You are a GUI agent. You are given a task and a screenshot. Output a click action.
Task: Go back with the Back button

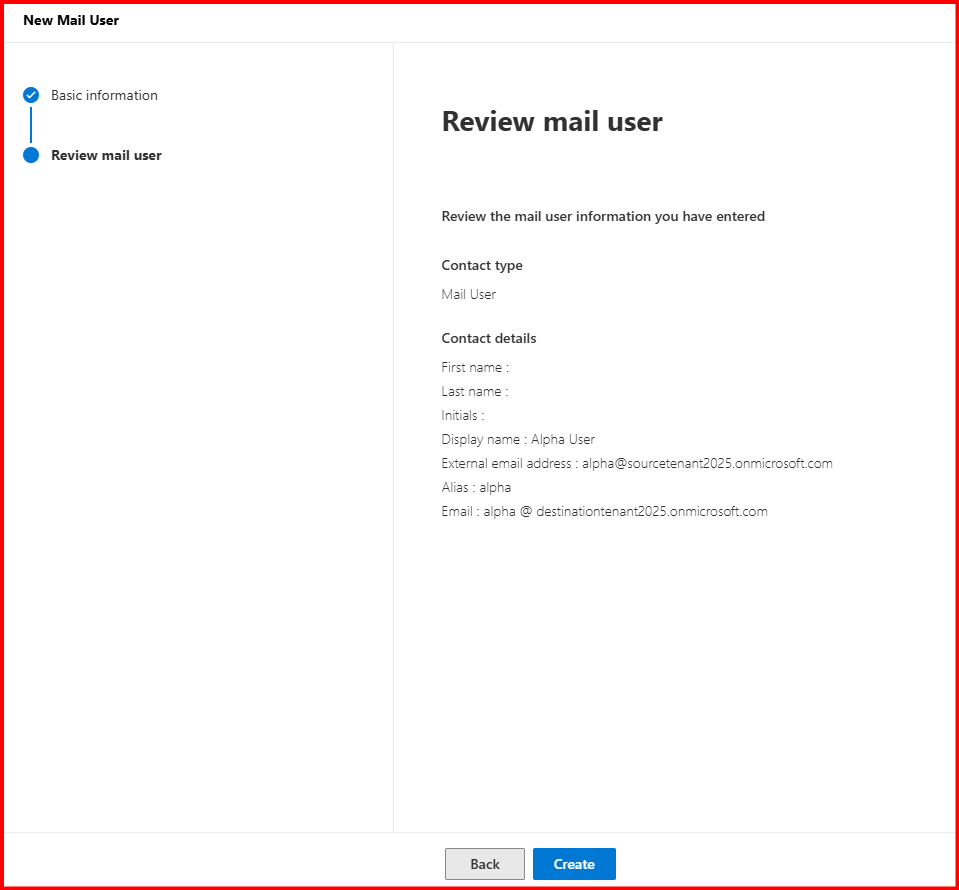tap(485, 864)
